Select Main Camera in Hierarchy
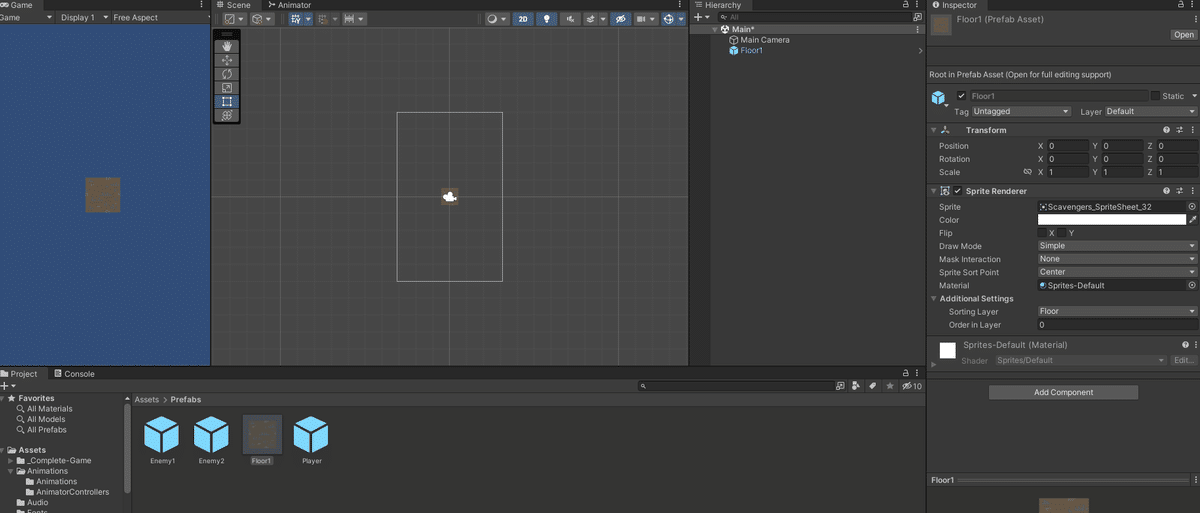This screenshot has height=513, width=1200. [764, 40]
